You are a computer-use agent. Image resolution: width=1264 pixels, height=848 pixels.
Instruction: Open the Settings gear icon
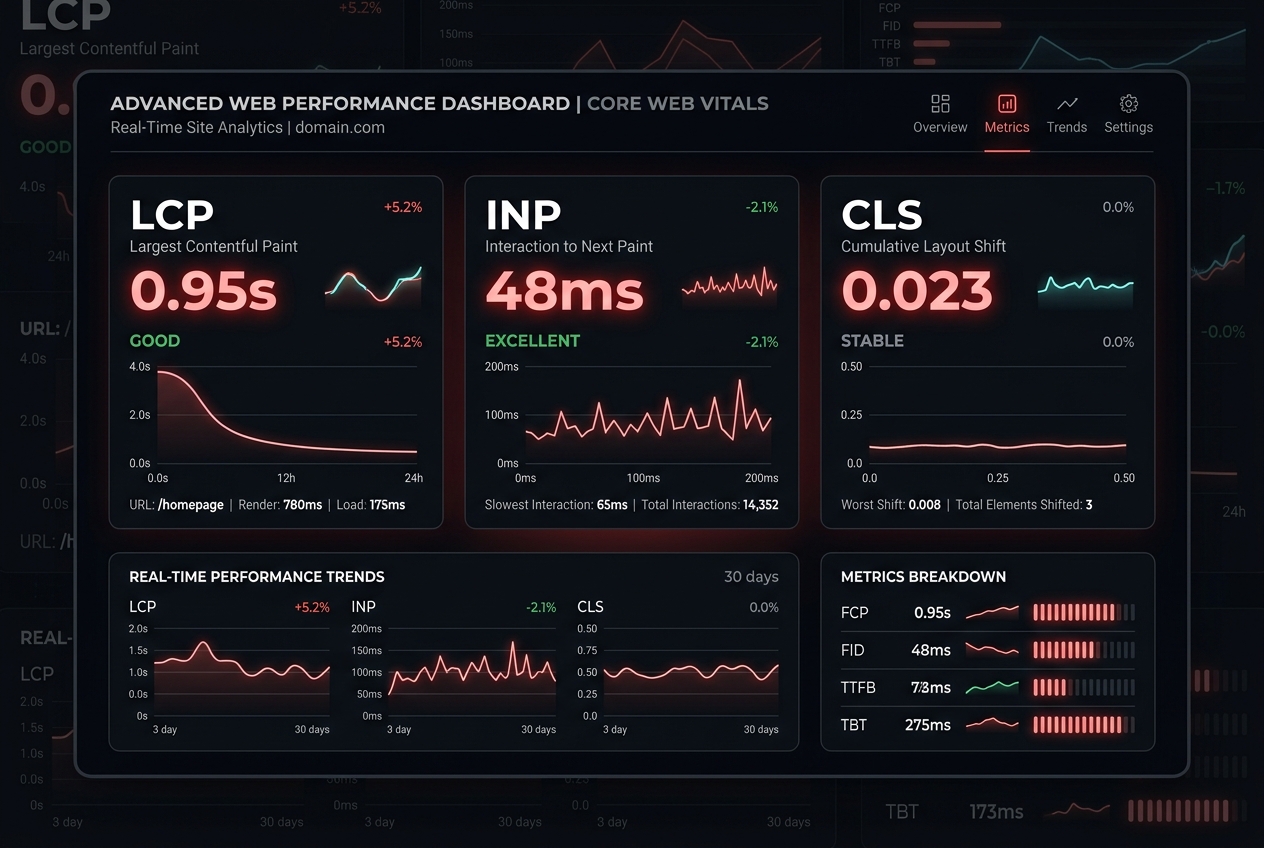tap(1129, 104)
